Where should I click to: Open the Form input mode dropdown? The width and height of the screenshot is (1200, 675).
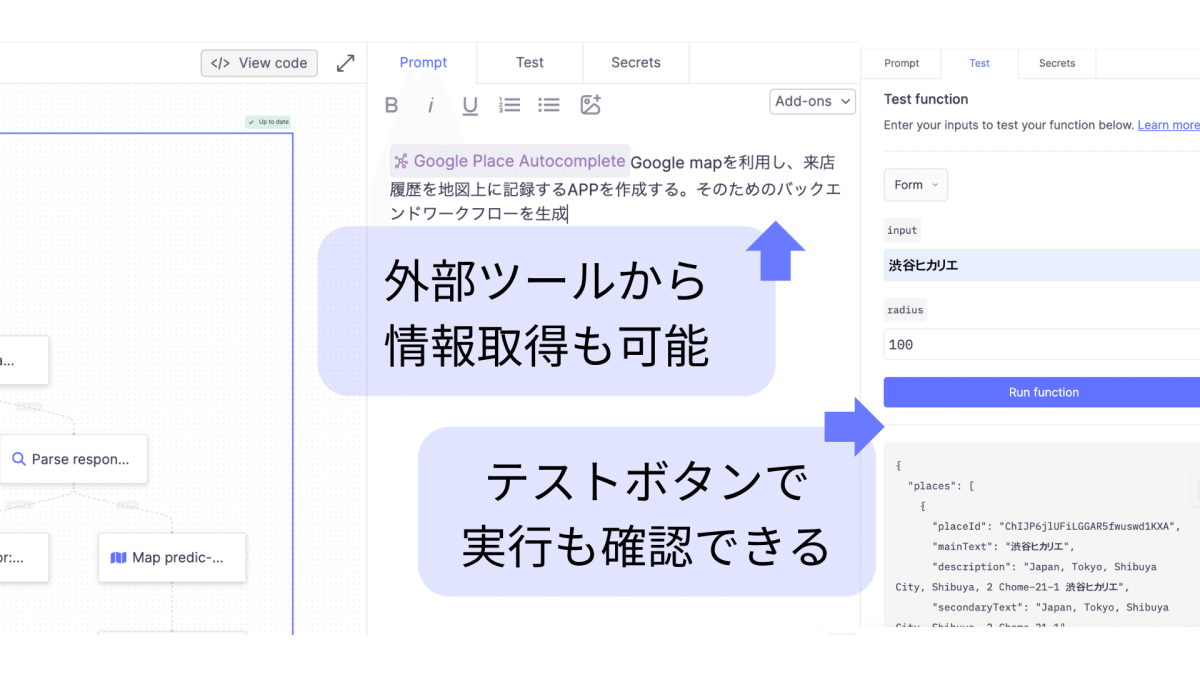pyautogui.click(x=915, y=185)
